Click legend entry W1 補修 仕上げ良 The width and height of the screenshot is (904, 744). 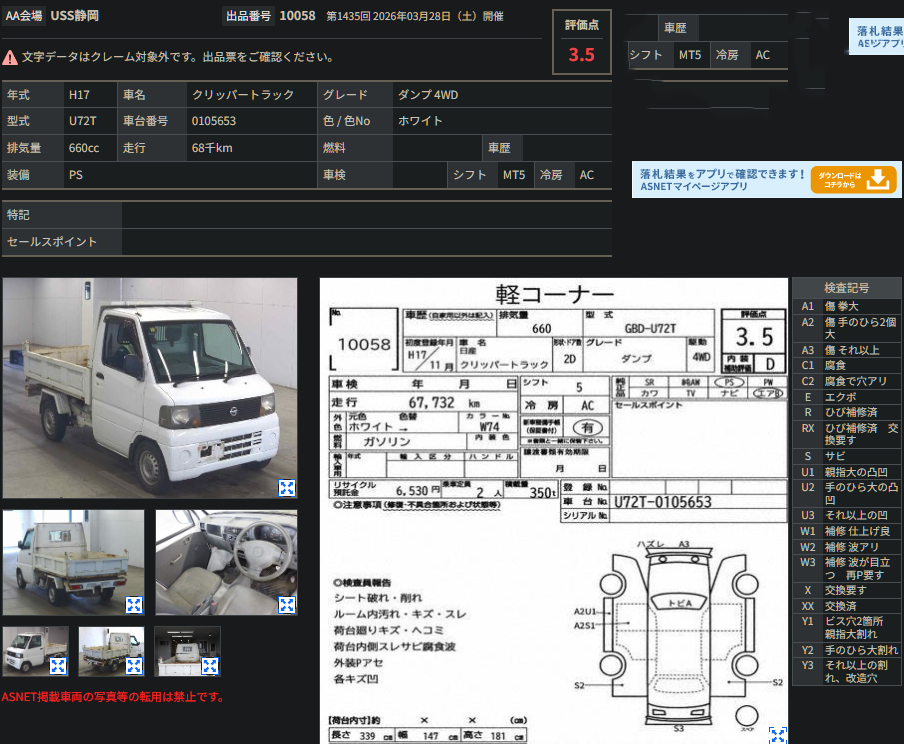(x=846, y=531)
